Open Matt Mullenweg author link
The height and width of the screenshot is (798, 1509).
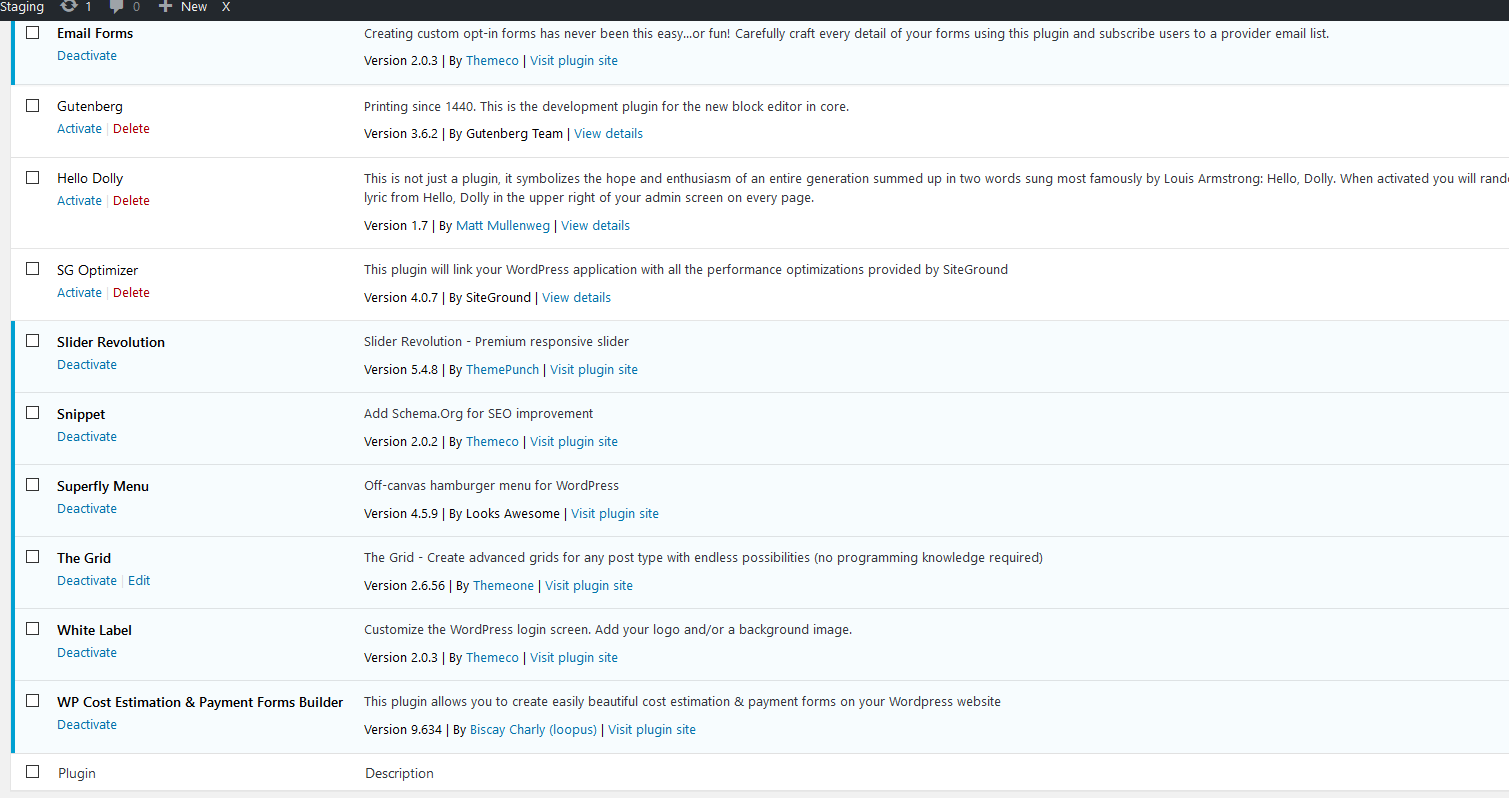coord(503,225)
